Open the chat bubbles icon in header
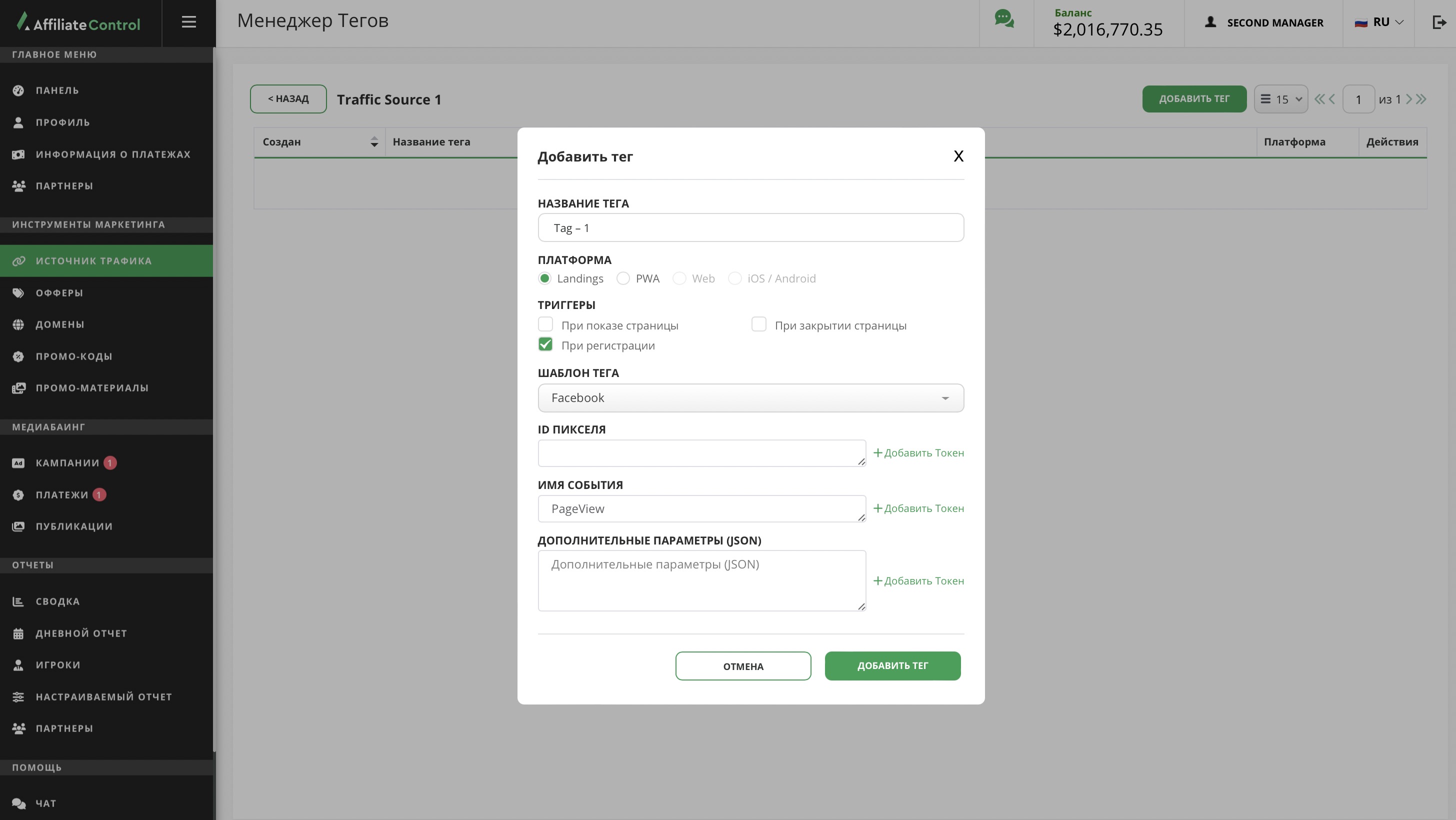The width and height of the screenshot is (1456, 820). tap(1004, 19)
